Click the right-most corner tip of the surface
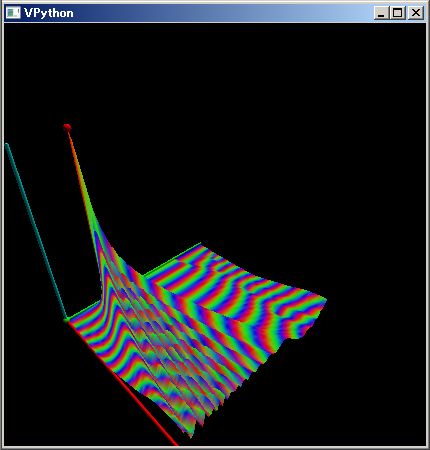Viewport: 430px width, 450px height. (325, 300)
